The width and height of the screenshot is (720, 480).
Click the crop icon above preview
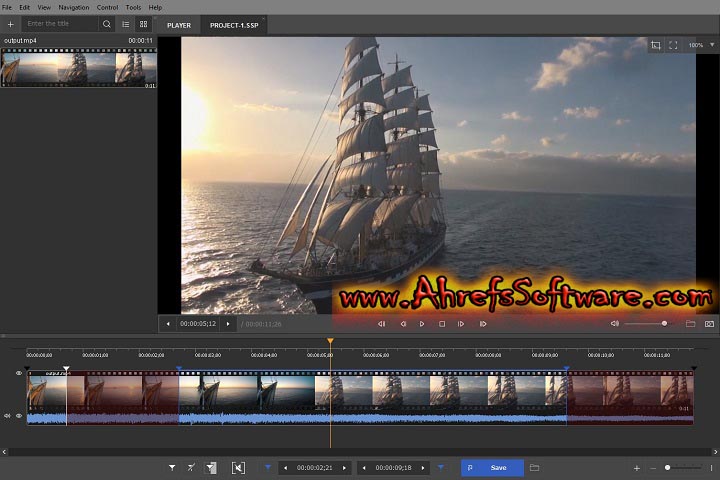tap(656, 45)
